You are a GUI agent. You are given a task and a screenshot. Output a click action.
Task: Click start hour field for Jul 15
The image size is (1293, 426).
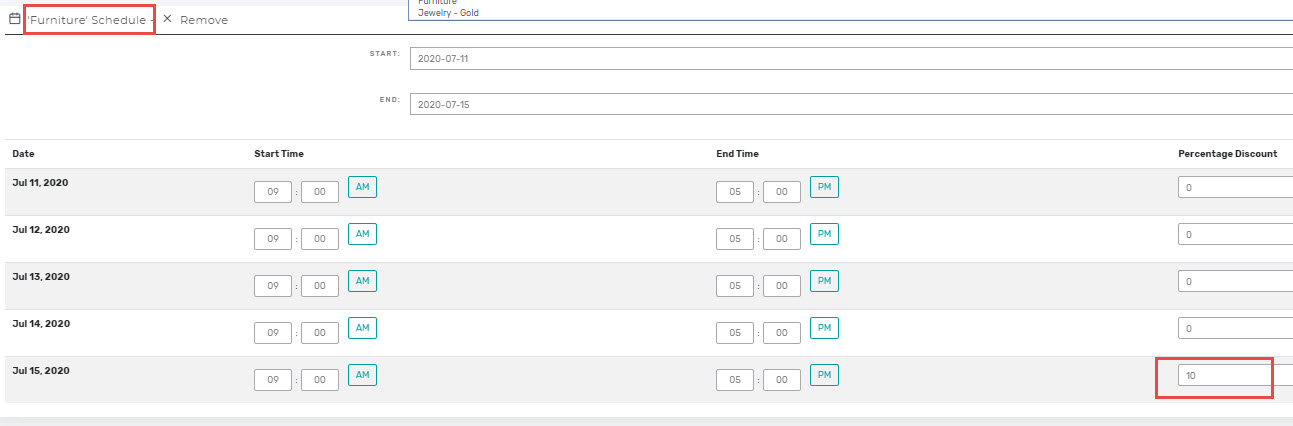point(273,380)
